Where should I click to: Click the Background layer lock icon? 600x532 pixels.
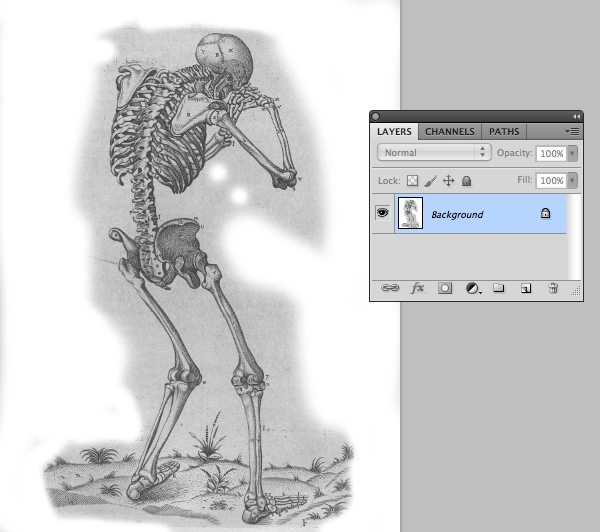(545, 213)
